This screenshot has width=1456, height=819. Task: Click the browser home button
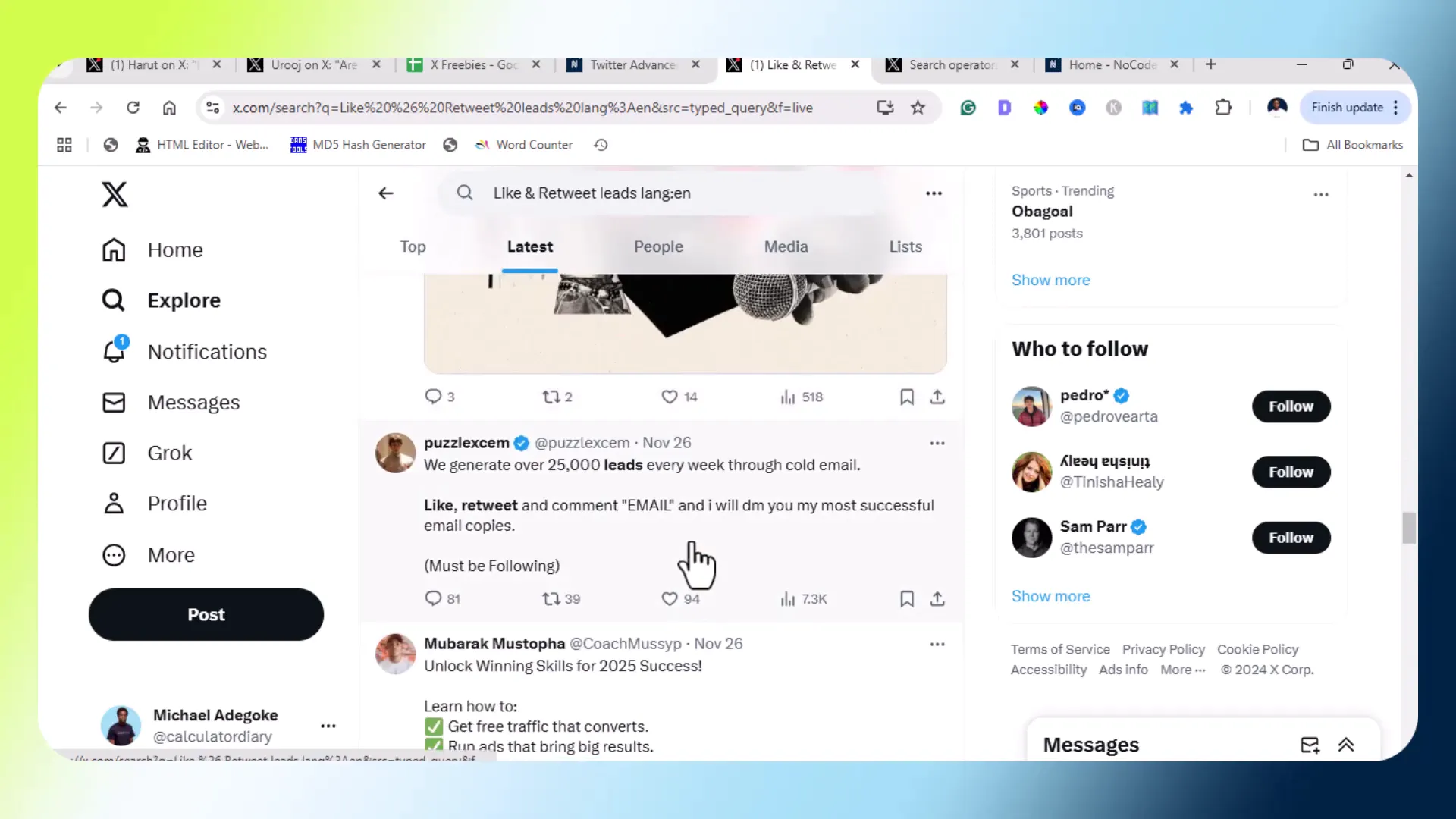pos(169,108)
